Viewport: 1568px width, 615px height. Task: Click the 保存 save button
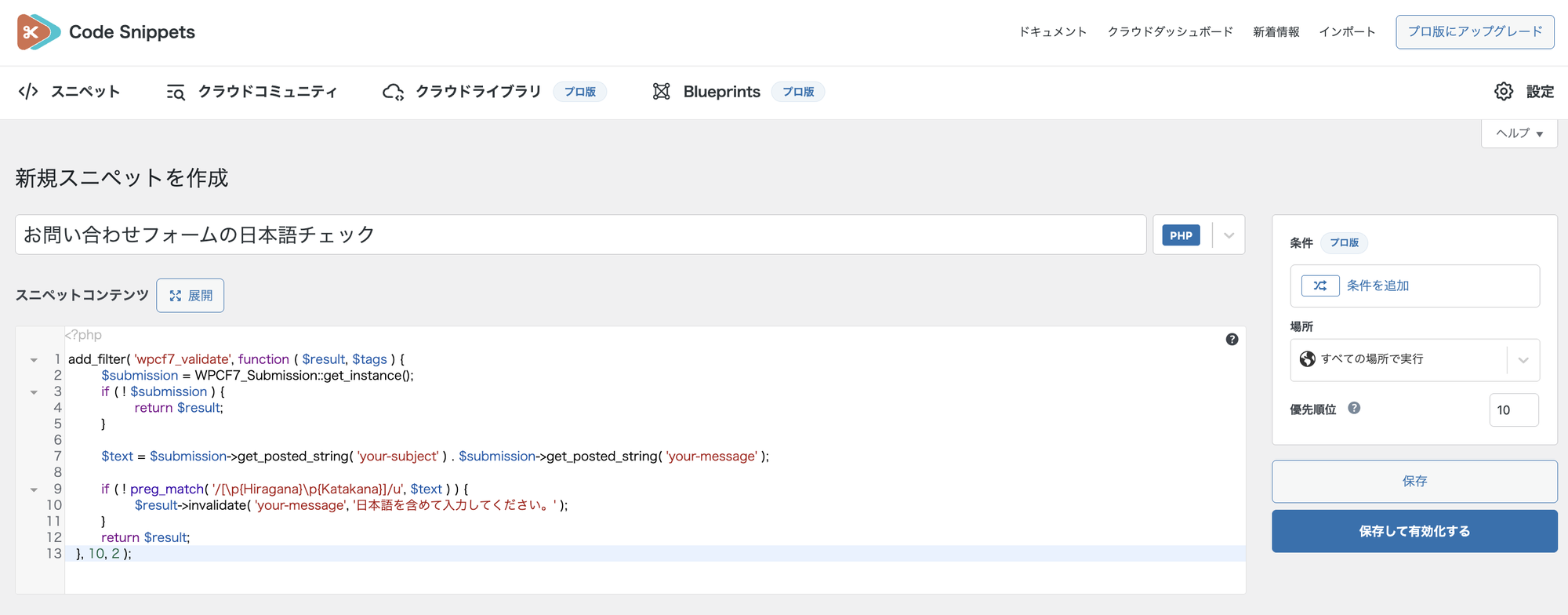tap(1414, 482)
